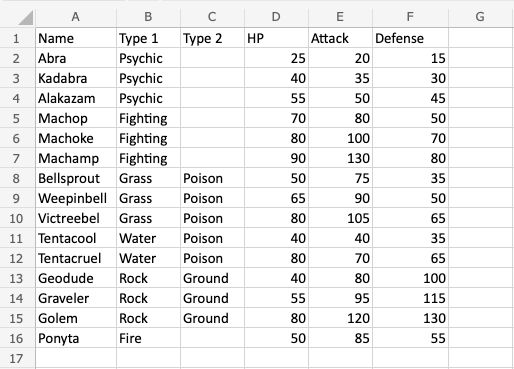The width and height of the screenshot is (514, 369).
Task: Click the Defense header cell
Action: click(x=410, y=38)
